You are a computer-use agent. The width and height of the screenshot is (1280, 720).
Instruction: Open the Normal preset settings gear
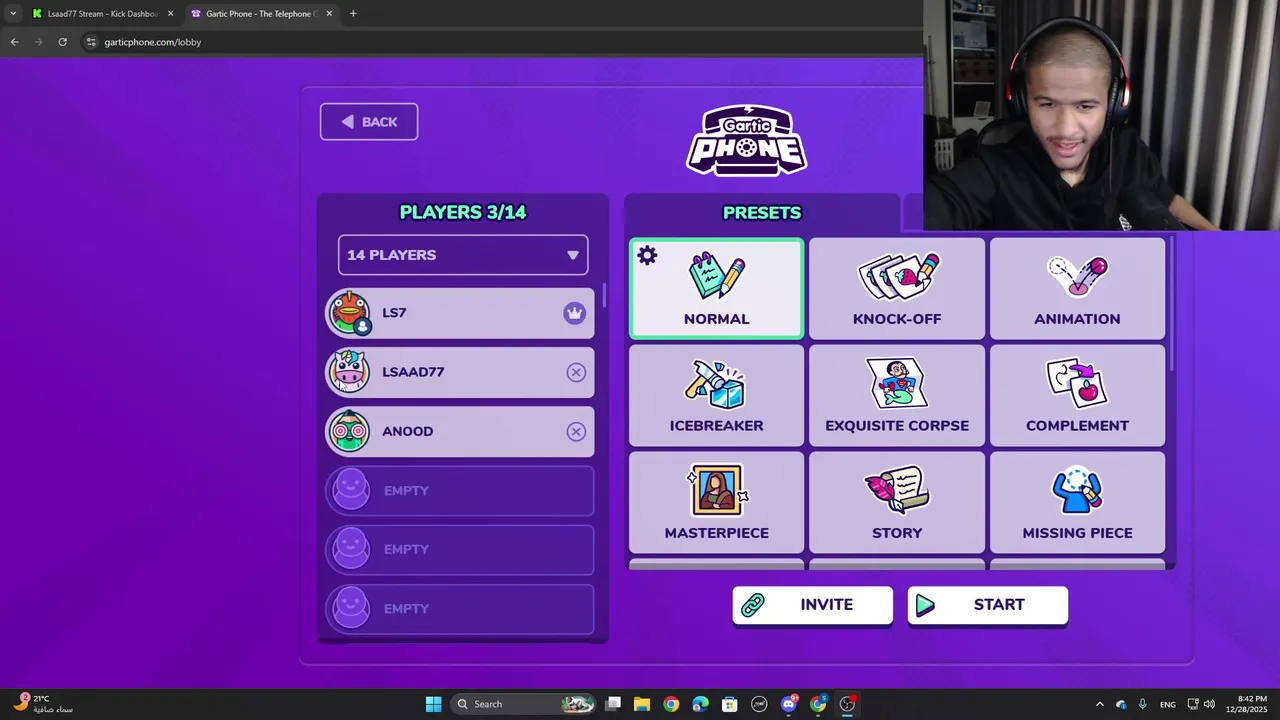pyautogui.click(x=647, y=256)
